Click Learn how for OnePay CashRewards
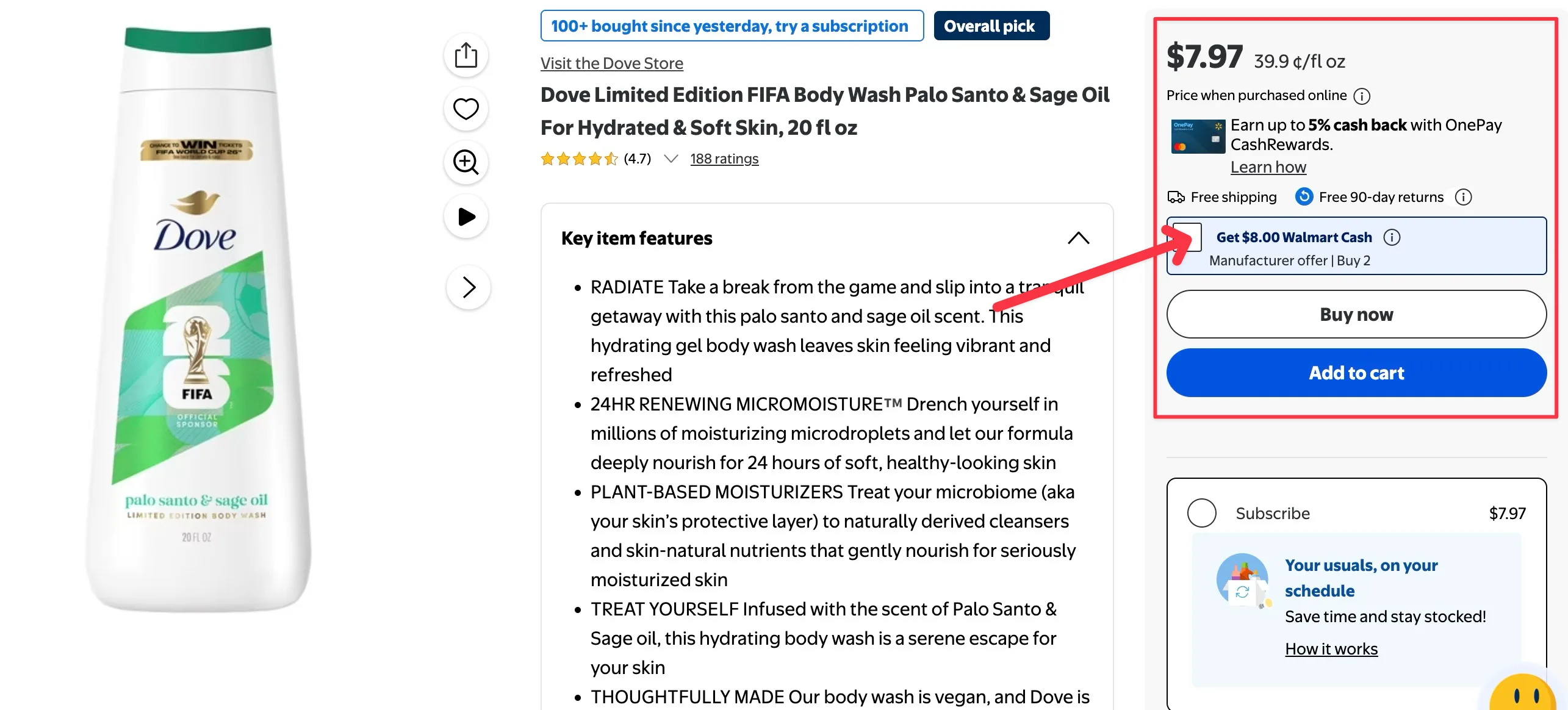 [1268, 167]
